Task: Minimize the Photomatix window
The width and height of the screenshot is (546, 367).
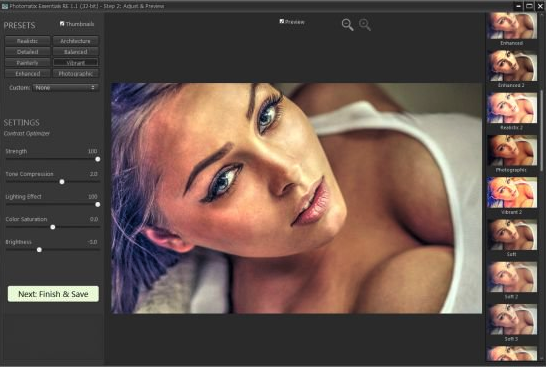Action: click(518, 6)
